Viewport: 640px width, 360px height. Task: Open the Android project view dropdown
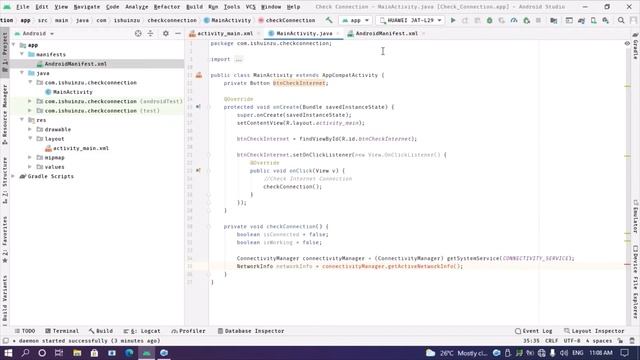(34, 33)
